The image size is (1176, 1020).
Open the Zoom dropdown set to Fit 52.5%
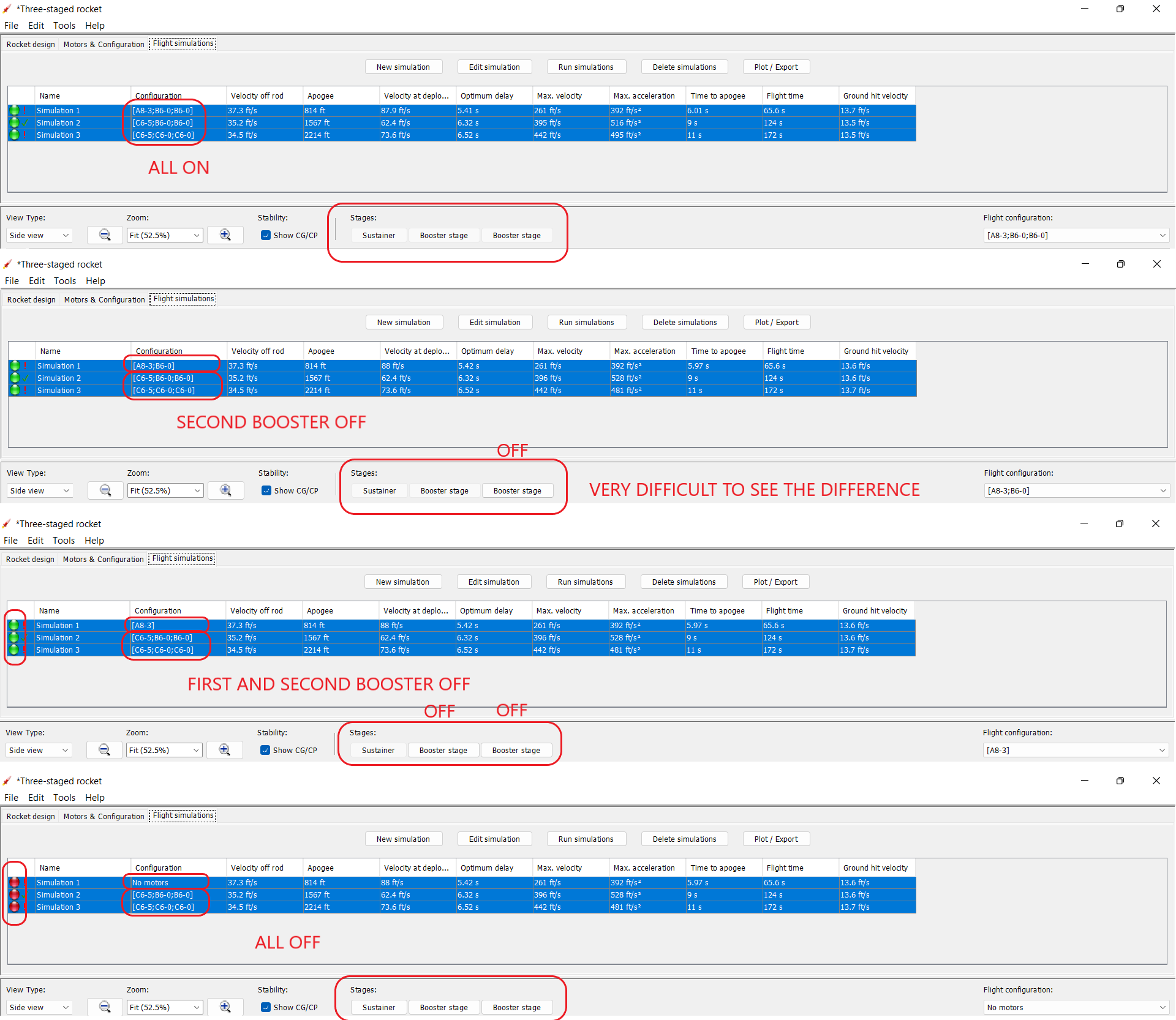(164, 235)
